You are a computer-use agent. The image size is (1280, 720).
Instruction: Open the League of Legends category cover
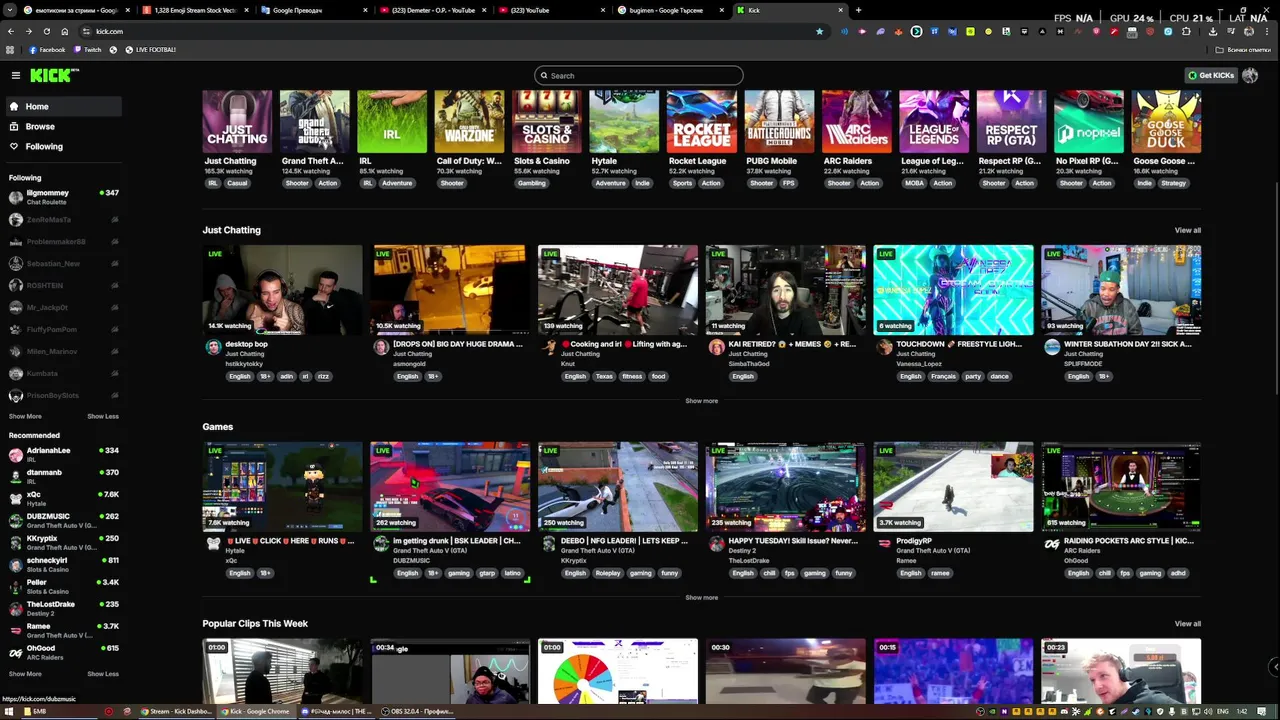(934, 121)
